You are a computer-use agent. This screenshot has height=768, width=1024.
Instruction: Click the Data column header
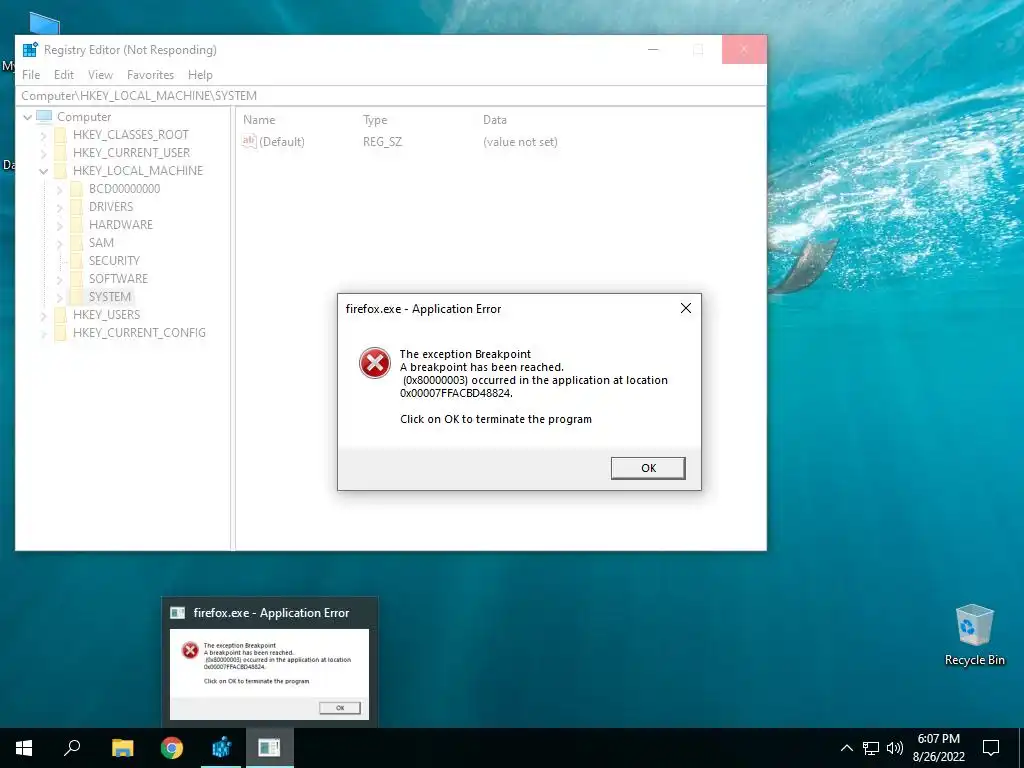point(494,120)
